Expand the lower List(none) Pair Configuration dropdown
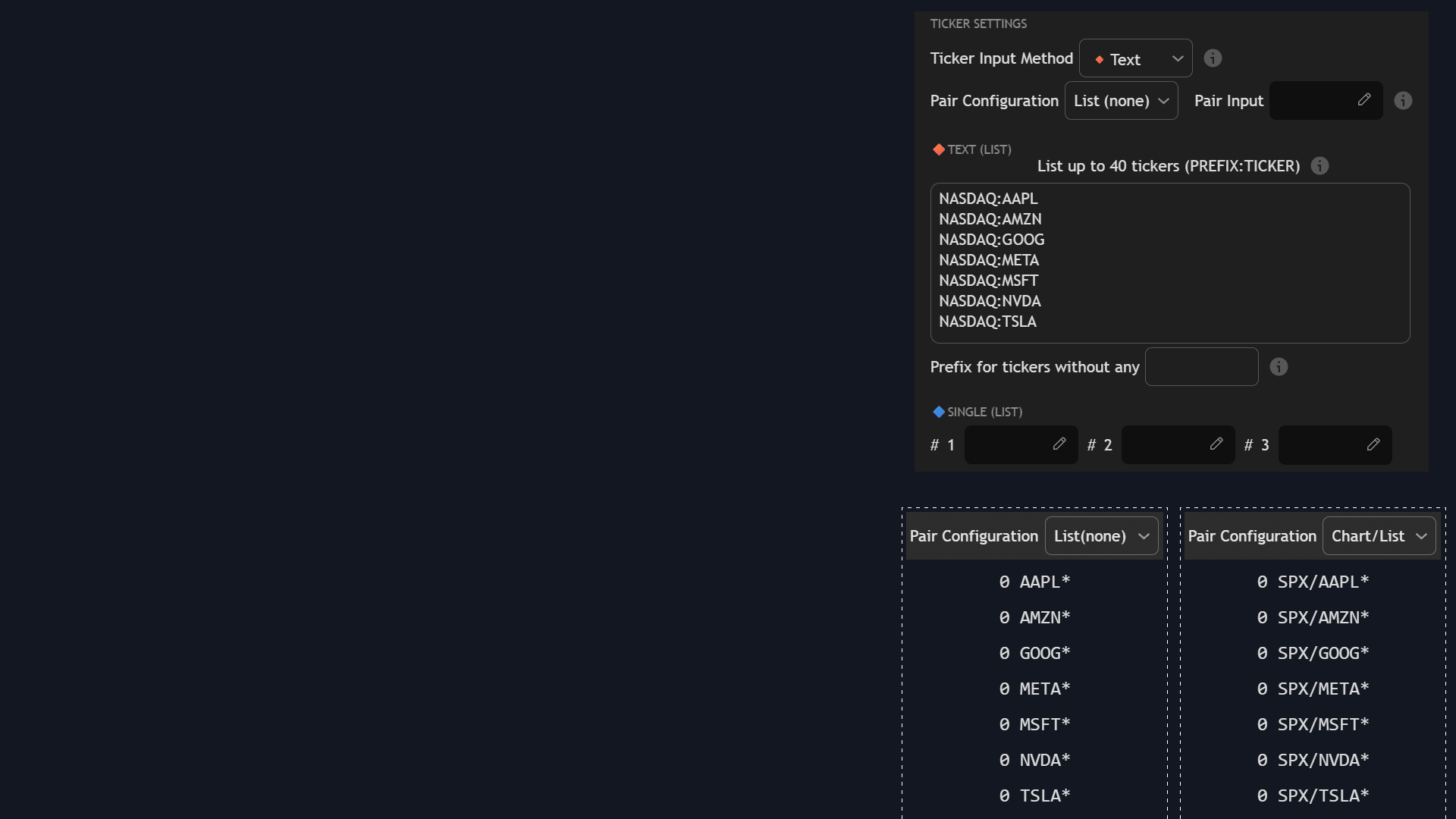The height and width of the screenshot is (819, 1456). point(1101,536)
